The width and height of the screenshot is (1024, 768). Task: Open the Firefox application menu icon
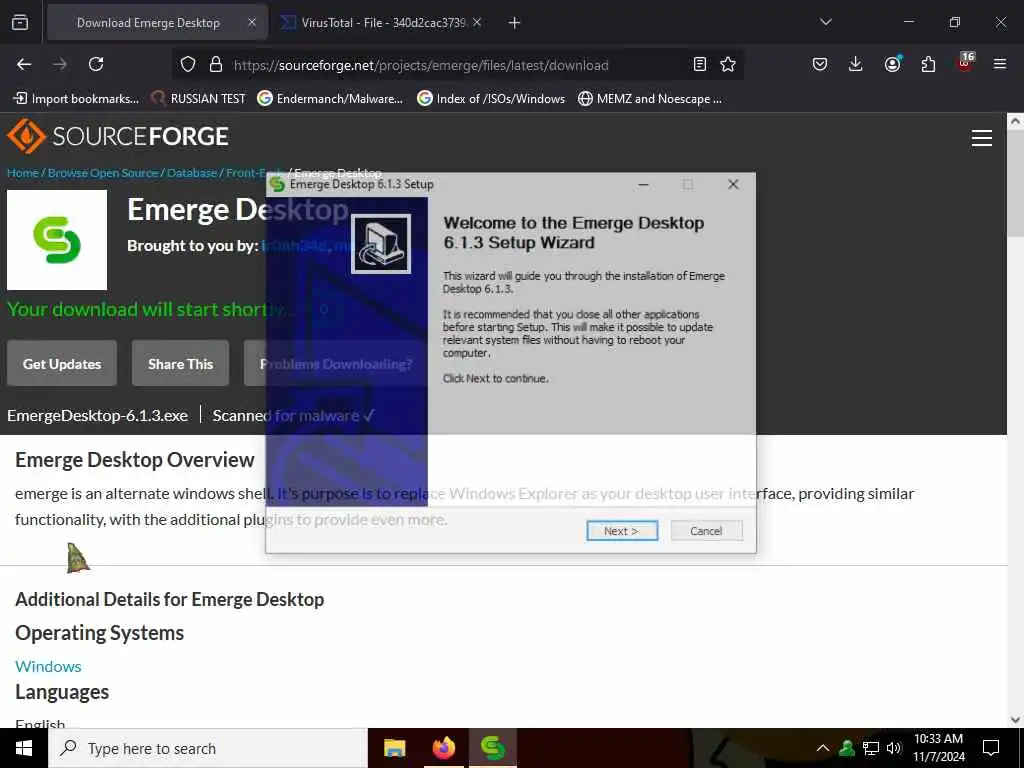click(999, 64)
